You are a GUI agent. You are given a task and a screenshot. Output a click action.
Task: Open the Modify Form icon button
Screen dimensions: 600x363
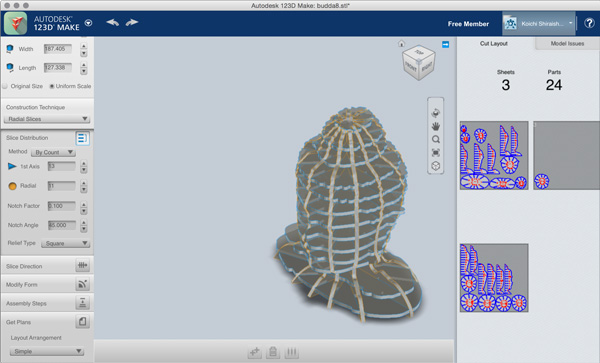(82, 284)
